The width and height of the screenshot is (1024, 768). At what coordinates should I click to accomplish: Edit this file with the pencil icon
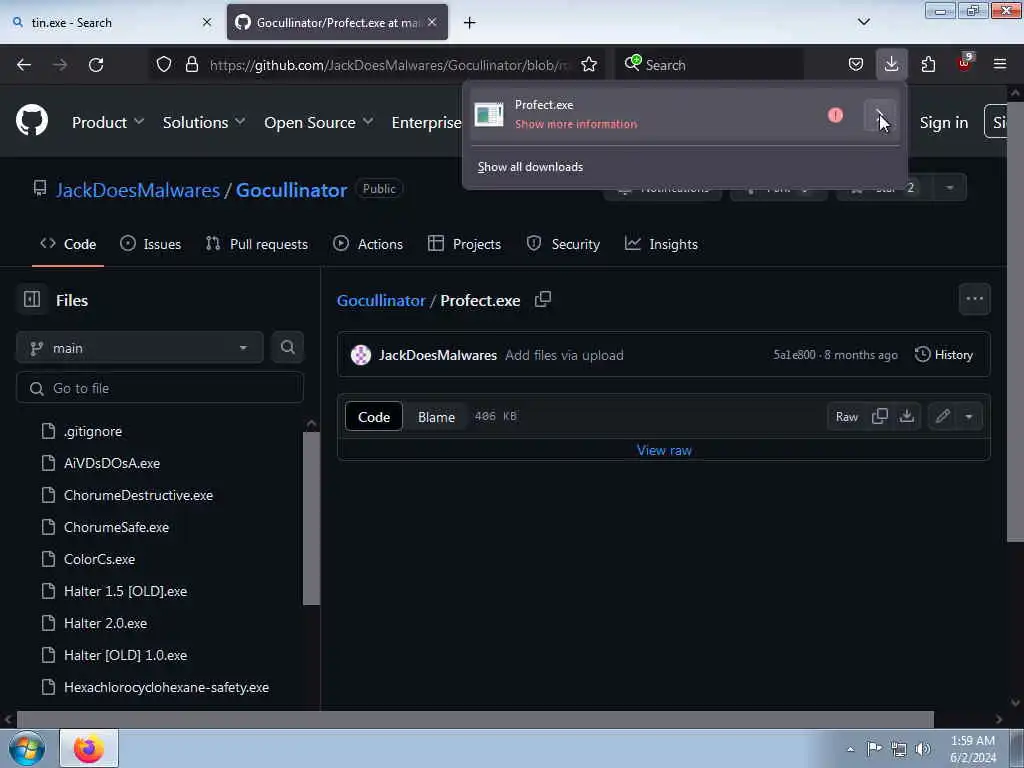point(942,417)
